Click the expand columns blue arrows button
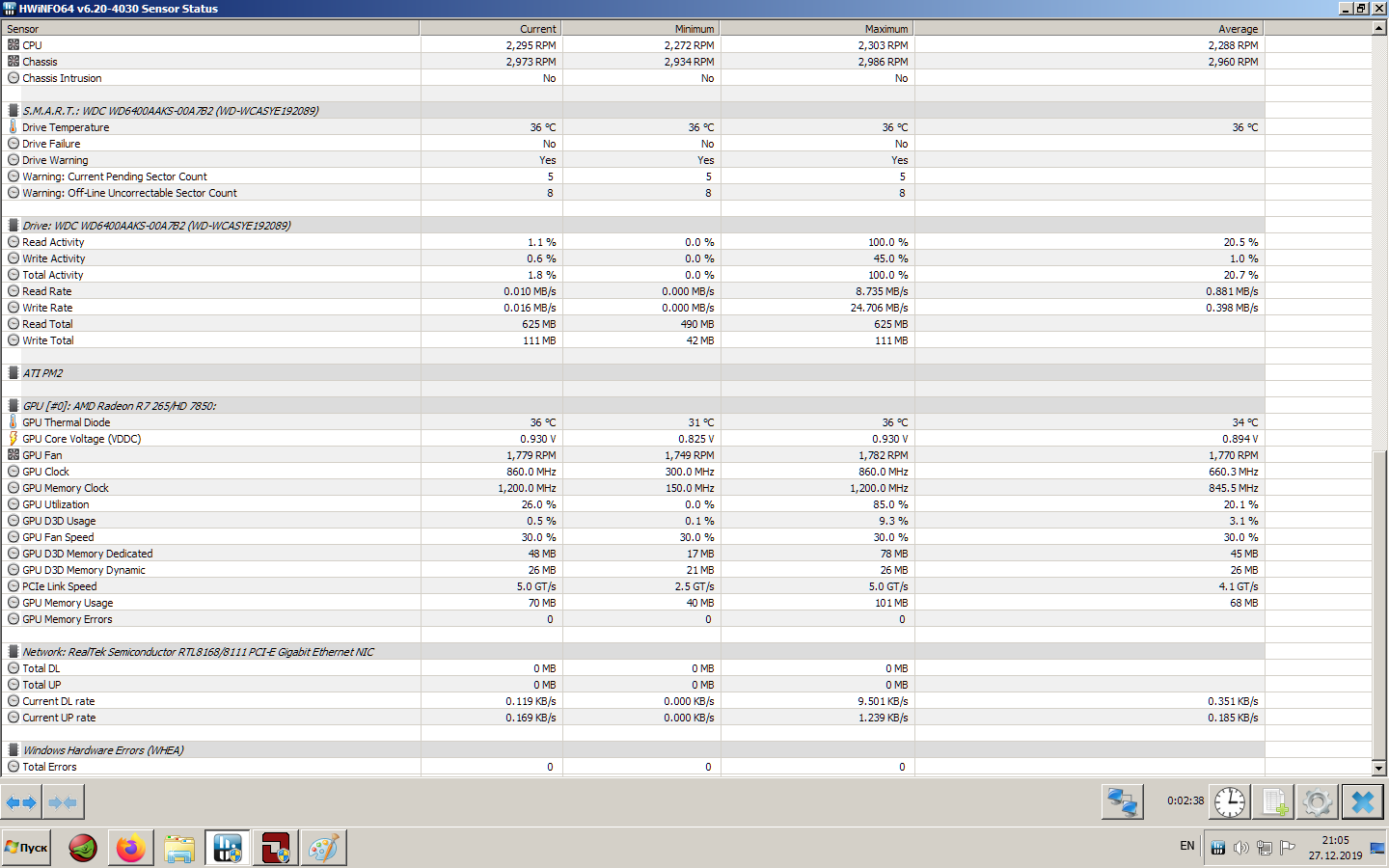Viewport: 1389px width, 868px height. [21, 802]
